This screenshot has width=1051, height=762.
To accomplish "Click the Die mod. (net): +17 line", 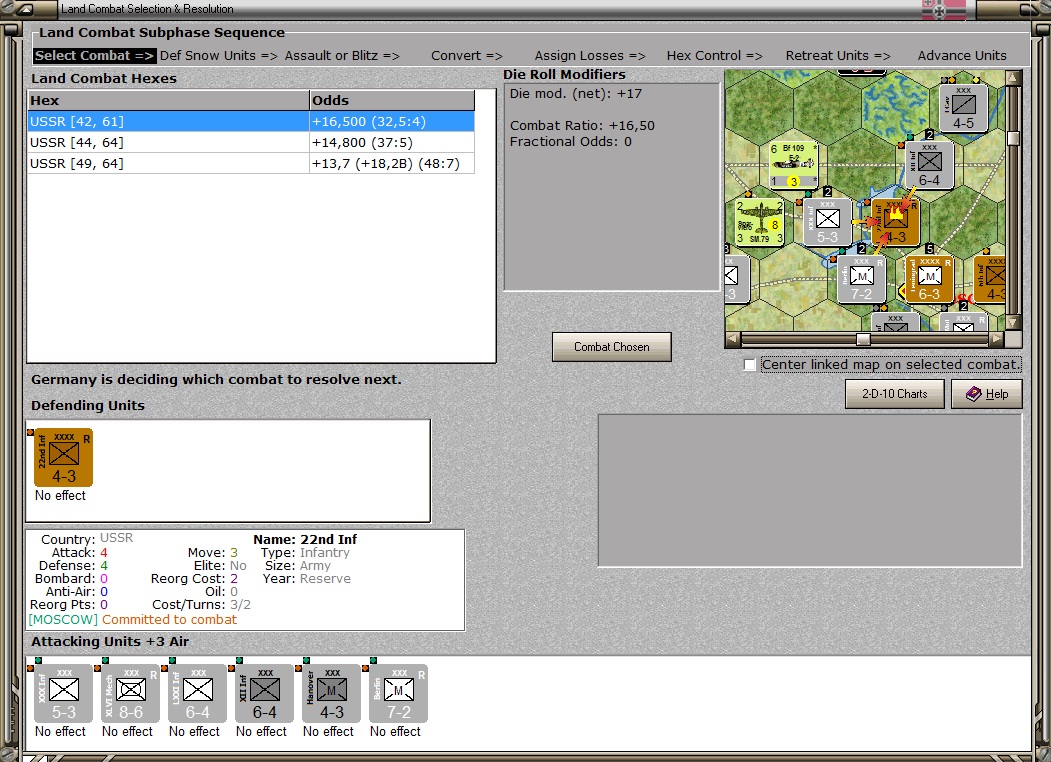I will coord(576,94).
